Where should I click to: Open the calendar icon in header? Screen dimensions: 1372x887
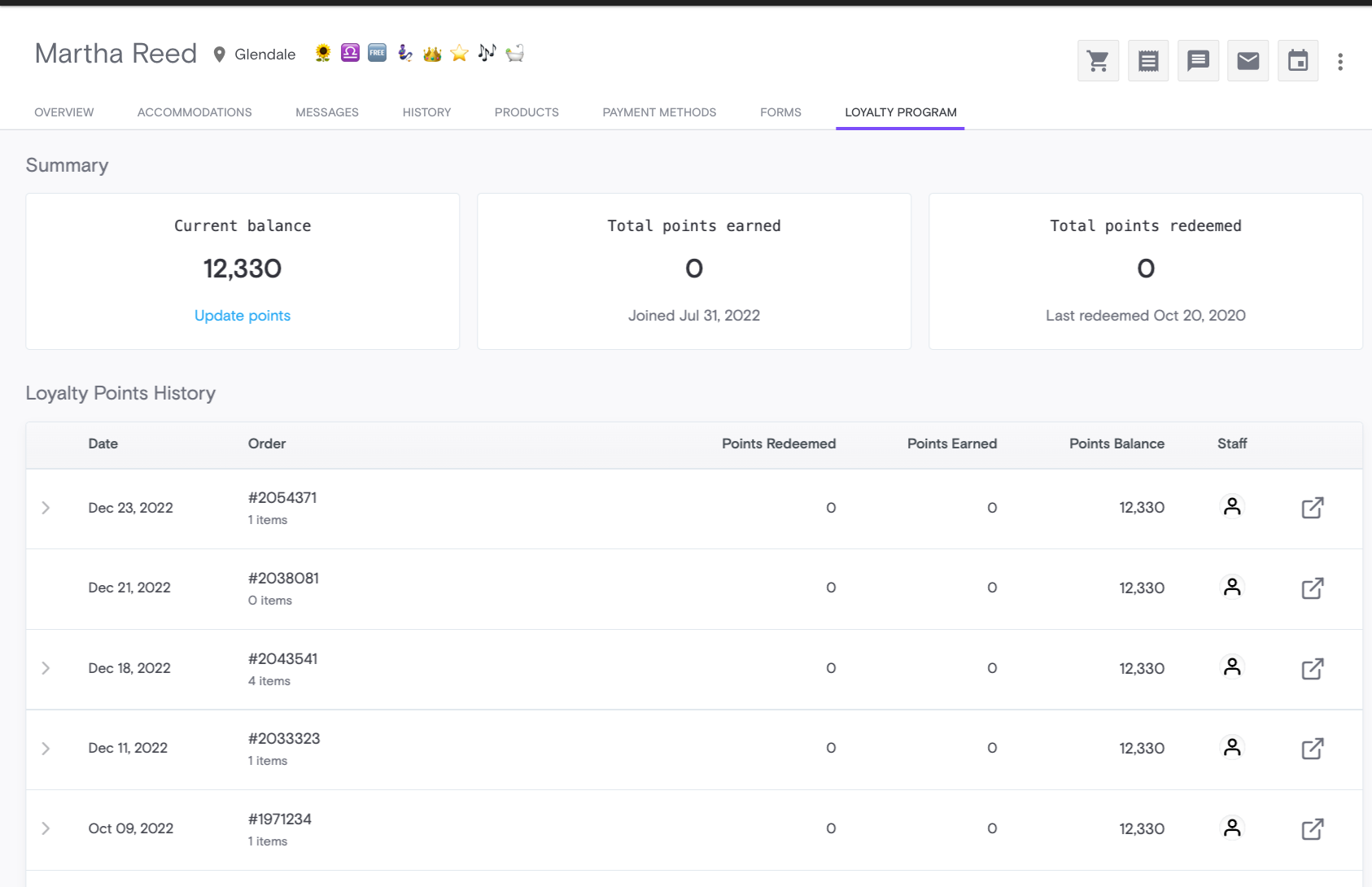(1298, 61)
